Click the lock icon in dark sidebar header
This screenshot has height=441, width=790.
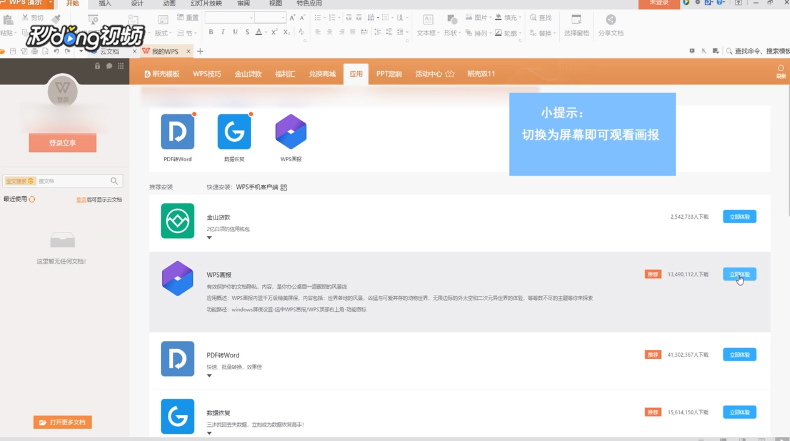click(97, 66)
